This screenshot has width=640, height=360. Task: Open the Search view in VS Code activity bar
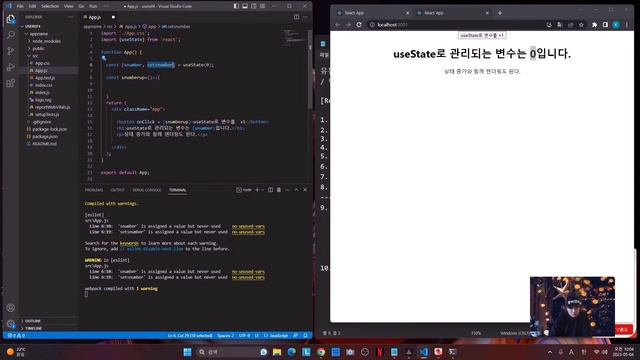pos(11,35)
